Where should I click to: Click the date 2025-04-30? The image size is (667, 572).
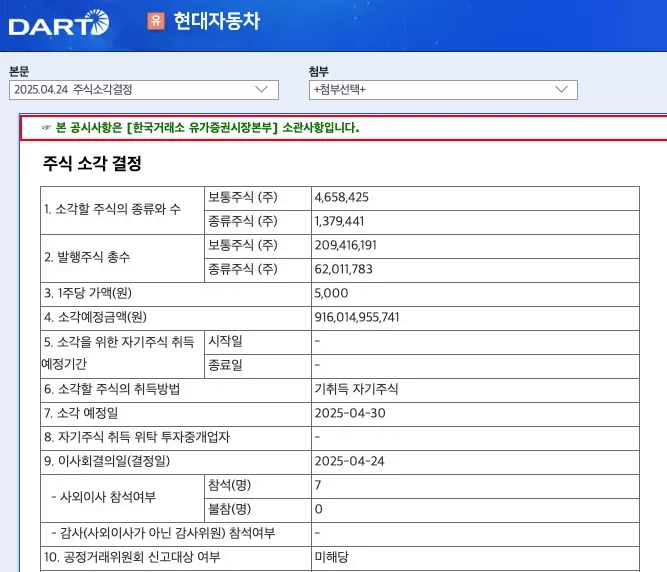(x=350, y=413)
